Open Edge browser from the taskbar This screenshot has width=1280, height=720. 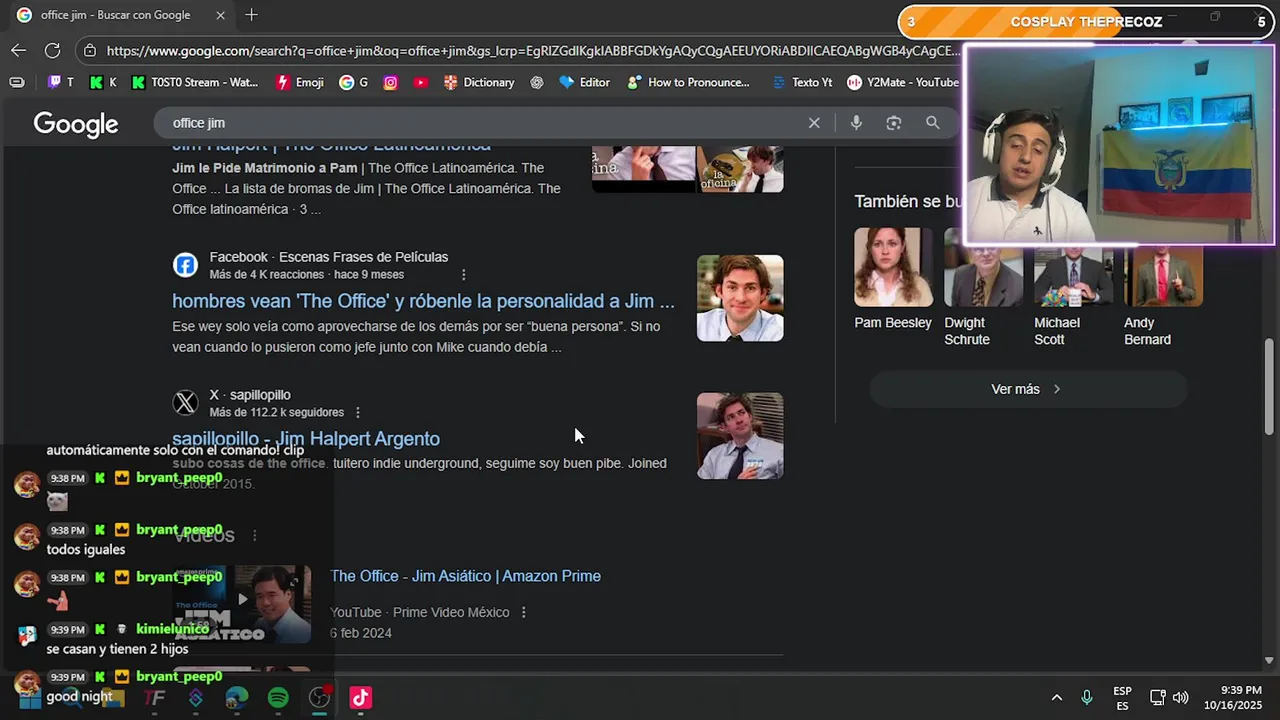(x=237, y=698)
